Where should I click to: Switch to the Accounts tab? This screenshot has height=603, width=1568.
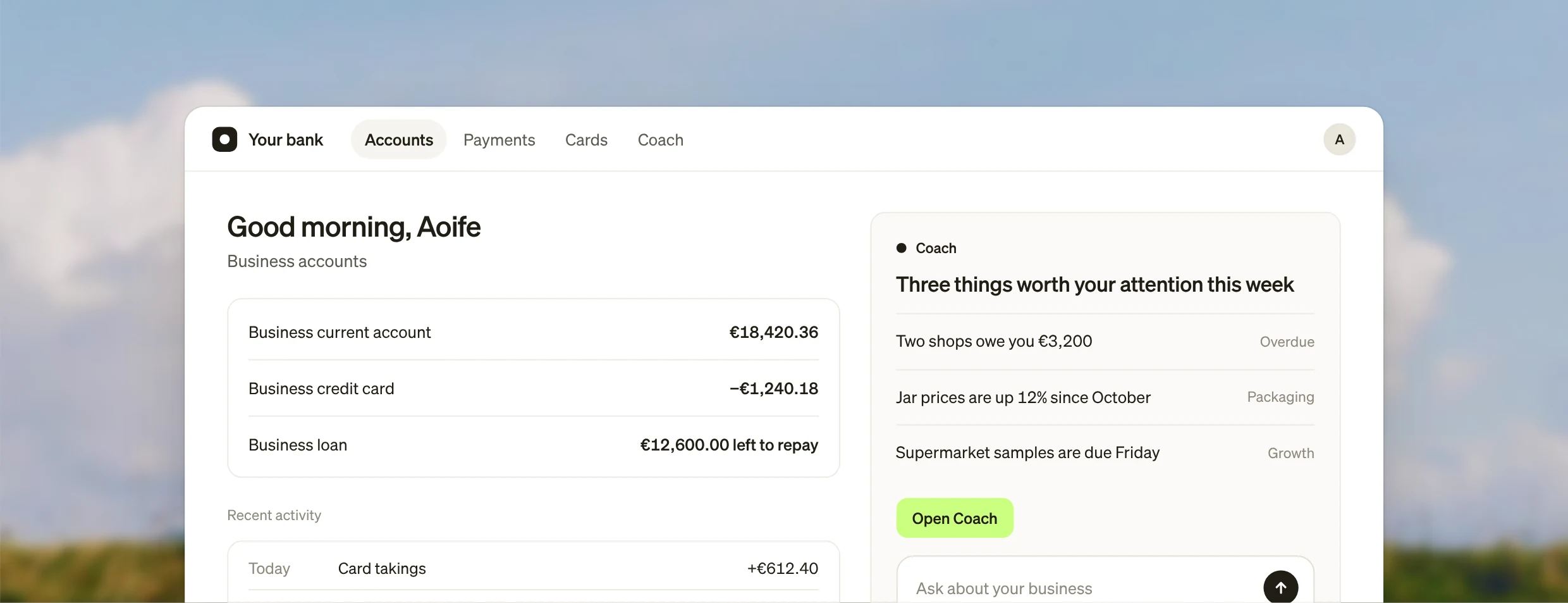click(399, 139)
